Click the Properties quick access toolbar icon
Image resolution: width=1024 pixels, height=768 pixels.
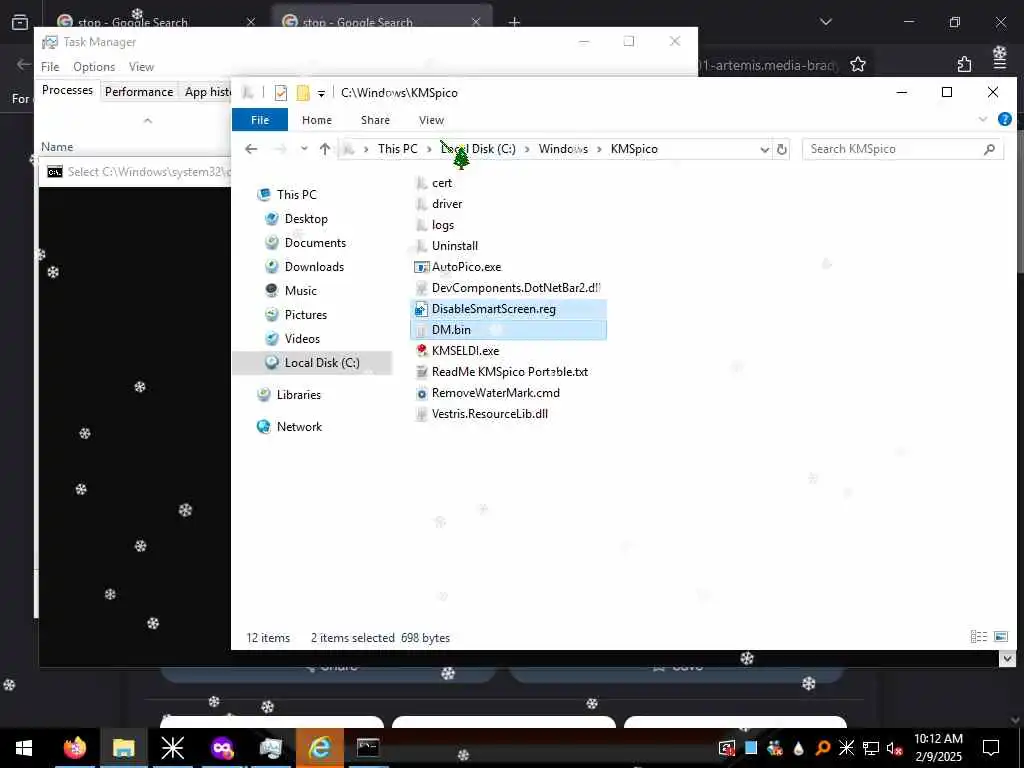tap(281, 93)
